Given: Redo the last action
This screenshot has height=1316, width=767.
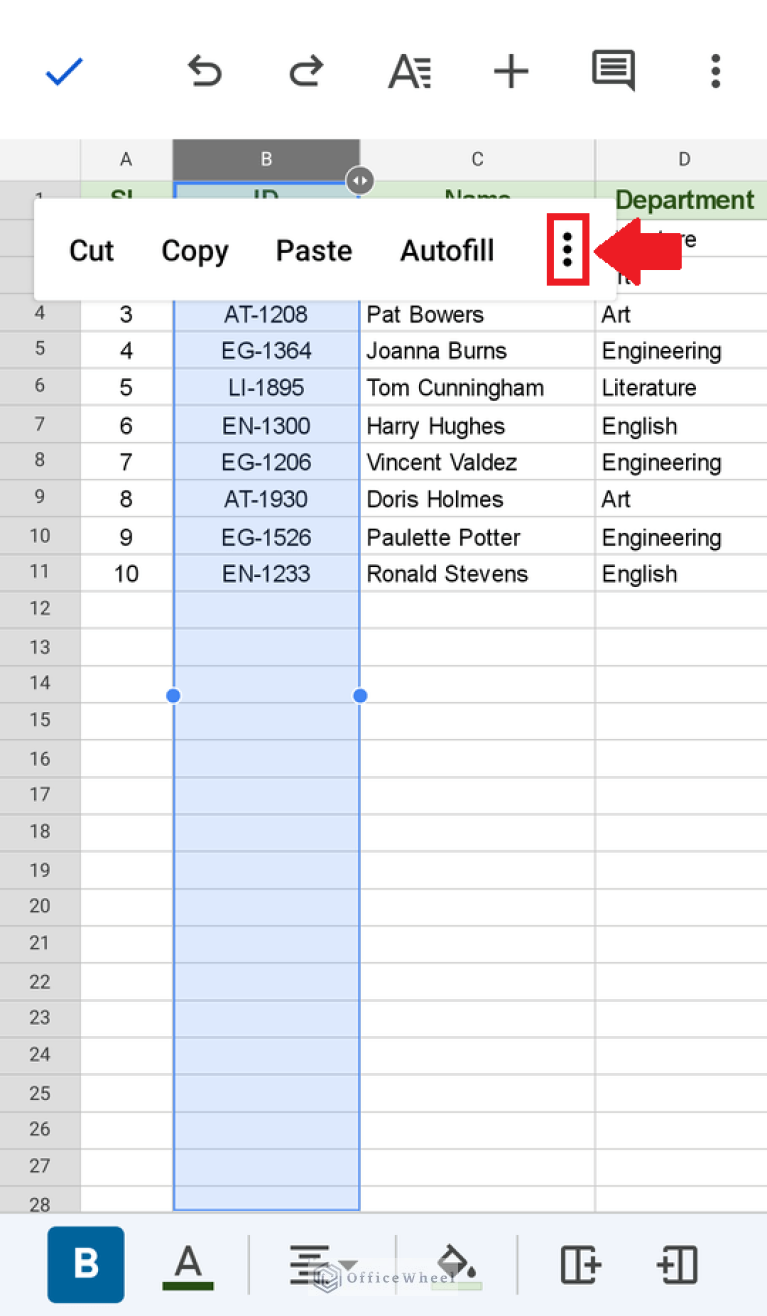Looking at the screenshot, I should tap(305, 71).
